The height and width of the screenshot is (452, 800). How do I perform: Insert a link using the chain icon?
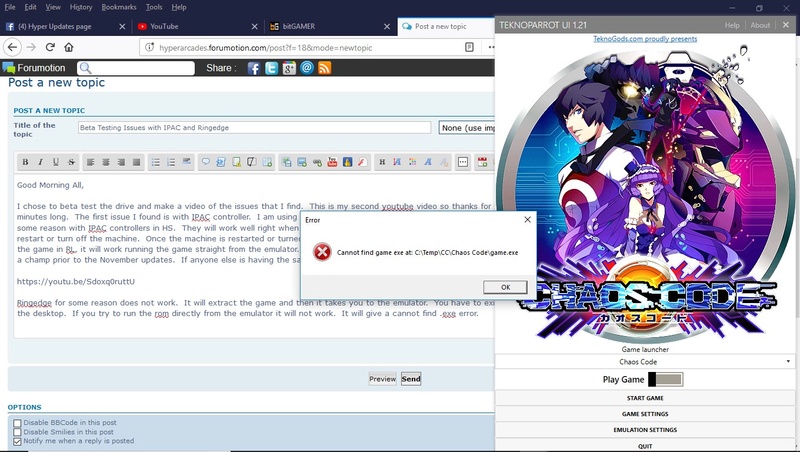click(x=317, y=162)
